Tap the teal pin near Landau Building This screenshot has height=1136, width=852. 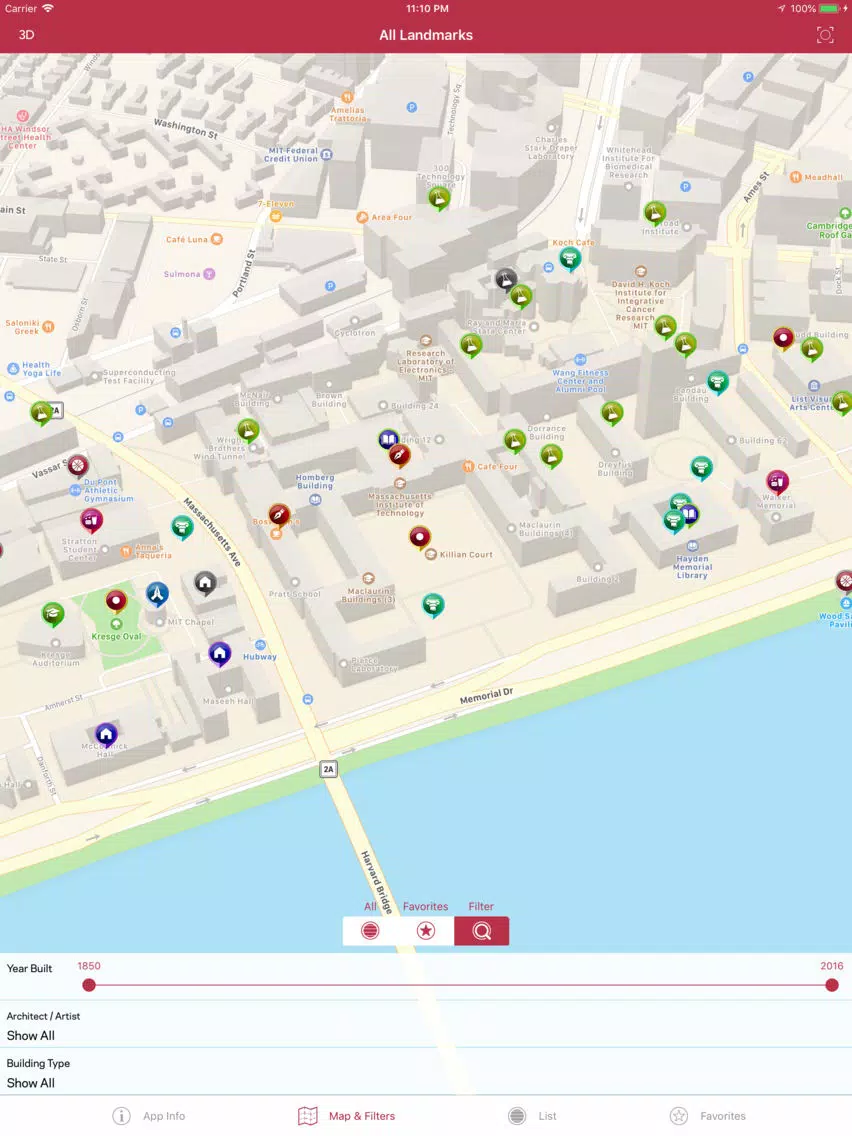(717, 381)
